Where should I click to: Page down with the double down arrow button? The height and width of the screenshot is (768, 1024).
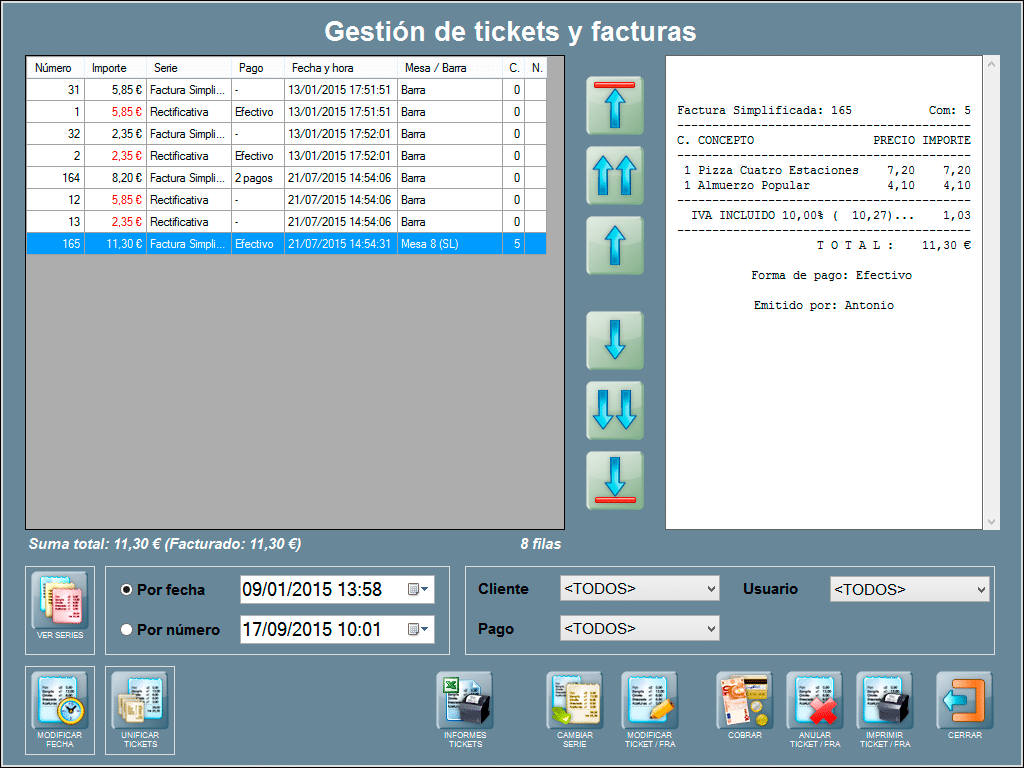pyautogui.click(x=615, y=410)
